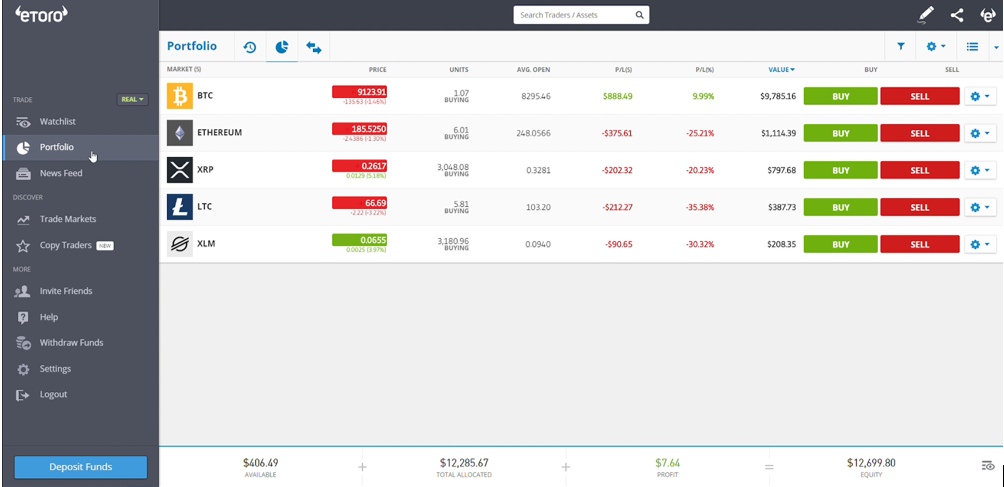
Task: Click the pencil write-post icon
Action: 925,14
